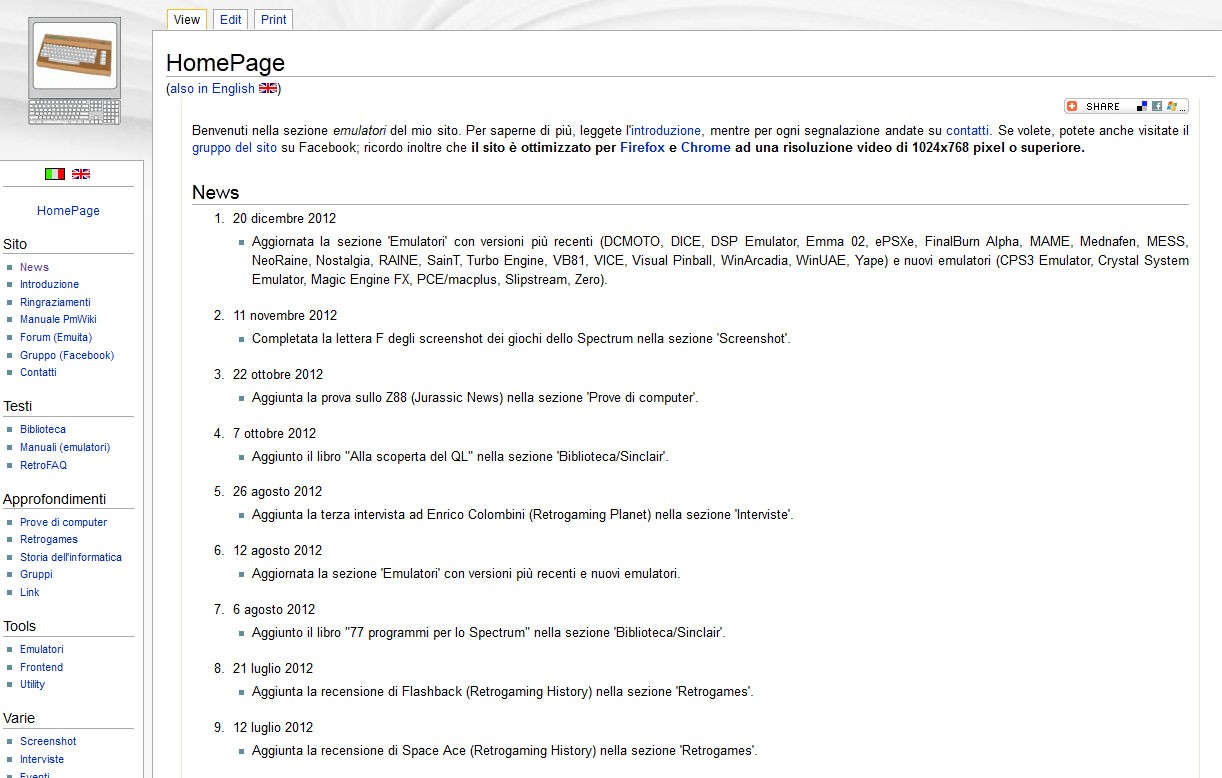The height and width of the screenshot is (778, 1222).
Task: Open Biblioteca under Testi
Action: point(43,429)
